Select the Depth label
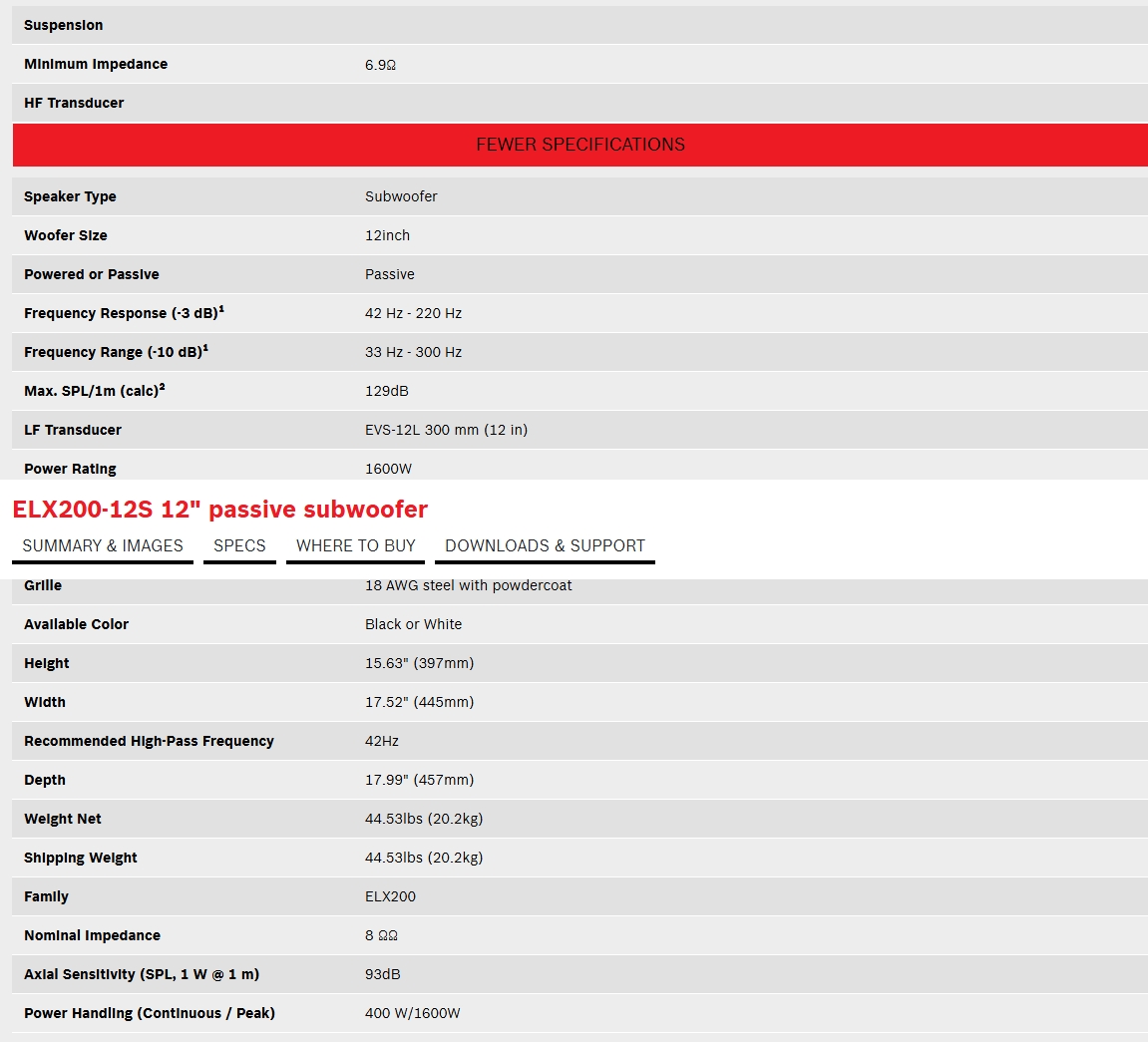This screenshot has width=1148, height=1042. pos(45,780)
